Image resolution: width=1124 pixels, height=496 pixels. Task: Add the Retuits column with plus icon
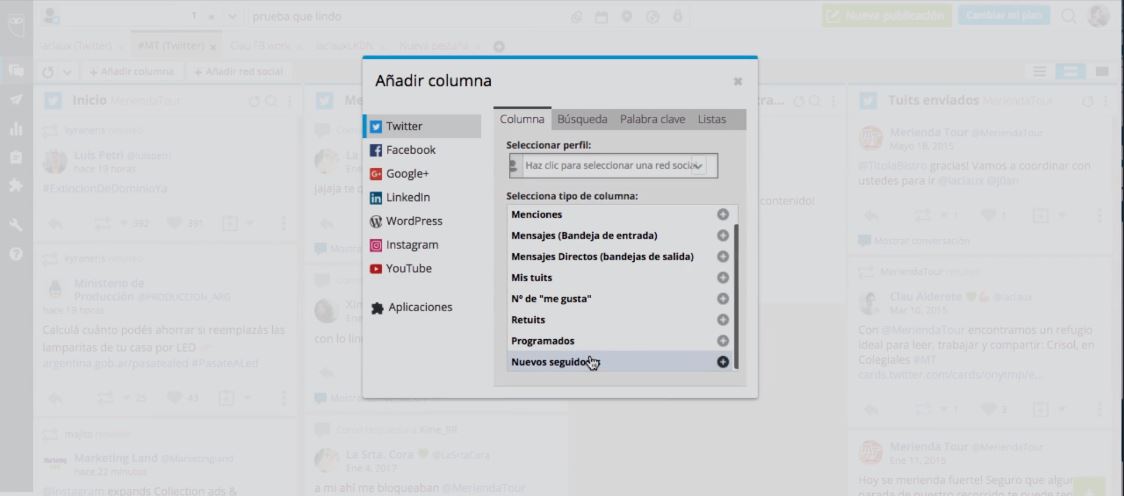(x=723, y=320)
